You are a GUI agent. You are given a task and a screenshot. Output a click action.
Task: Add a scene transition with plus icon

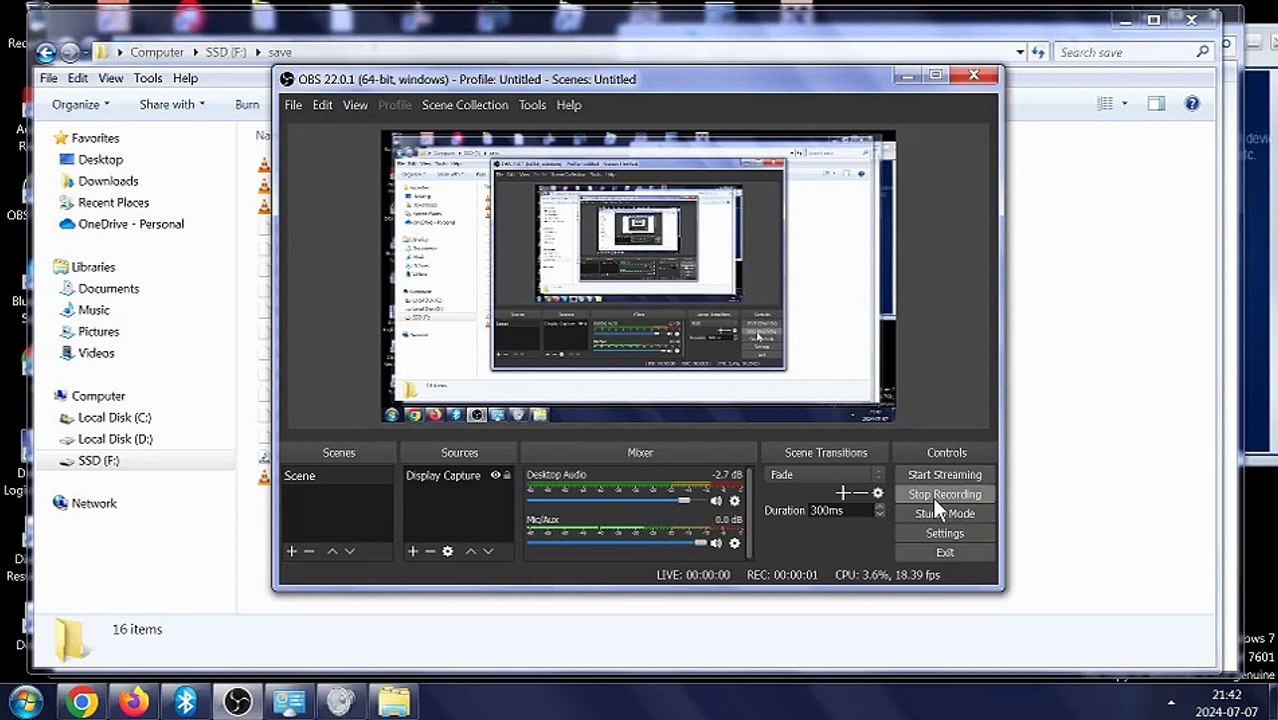click(843, 493)
